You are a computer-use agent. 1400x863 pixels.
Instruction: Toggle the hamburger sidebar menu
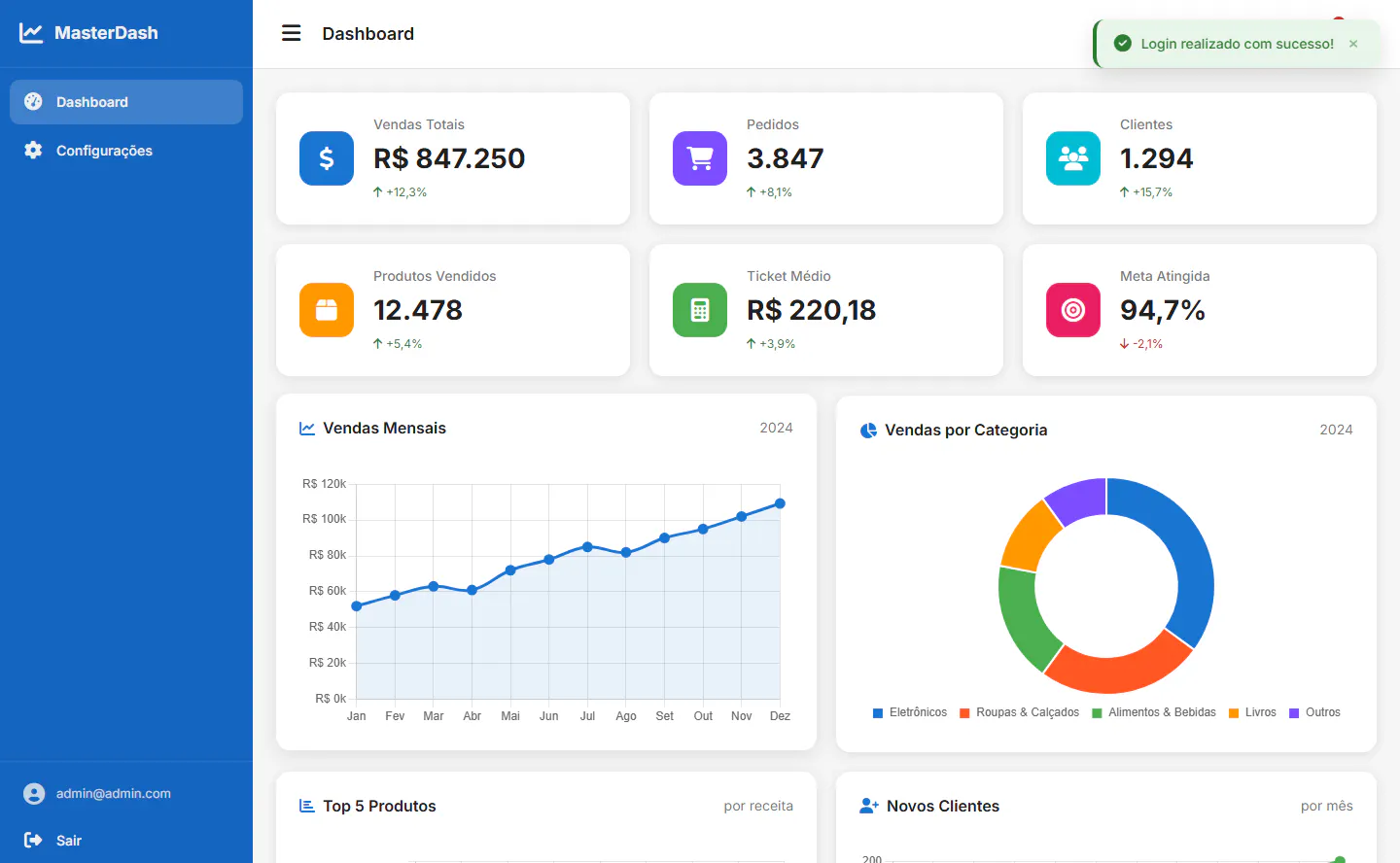pos(292,33)
